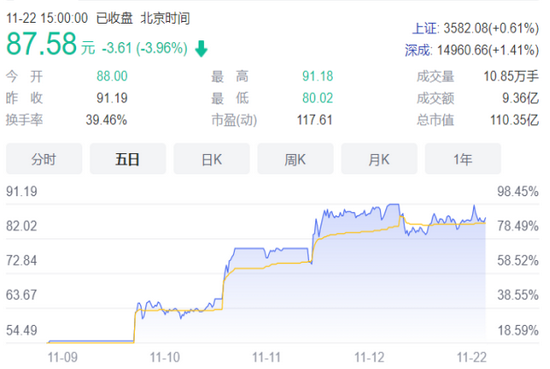Click the 市盈(动) label
Image resolution: width=550 pixels, height=369 pixels.
(x=234, y=120)
